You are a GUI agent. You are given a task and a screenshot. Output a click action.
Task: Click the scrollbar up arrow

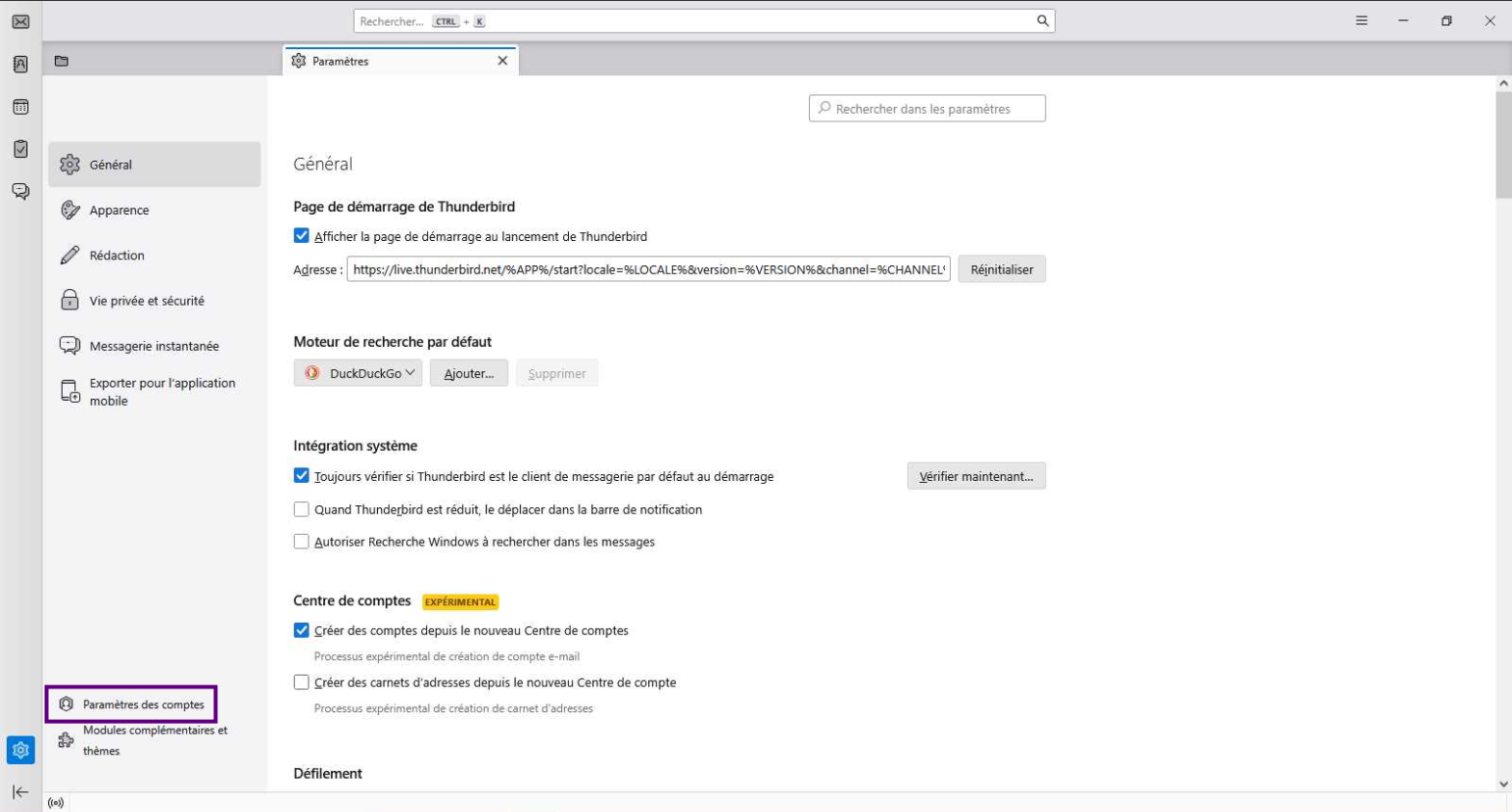[x=1503, y=84]
